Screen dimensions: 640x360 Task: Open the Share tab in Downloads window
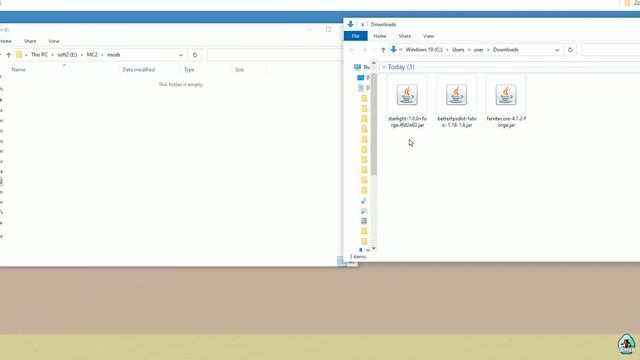point(404,36)
